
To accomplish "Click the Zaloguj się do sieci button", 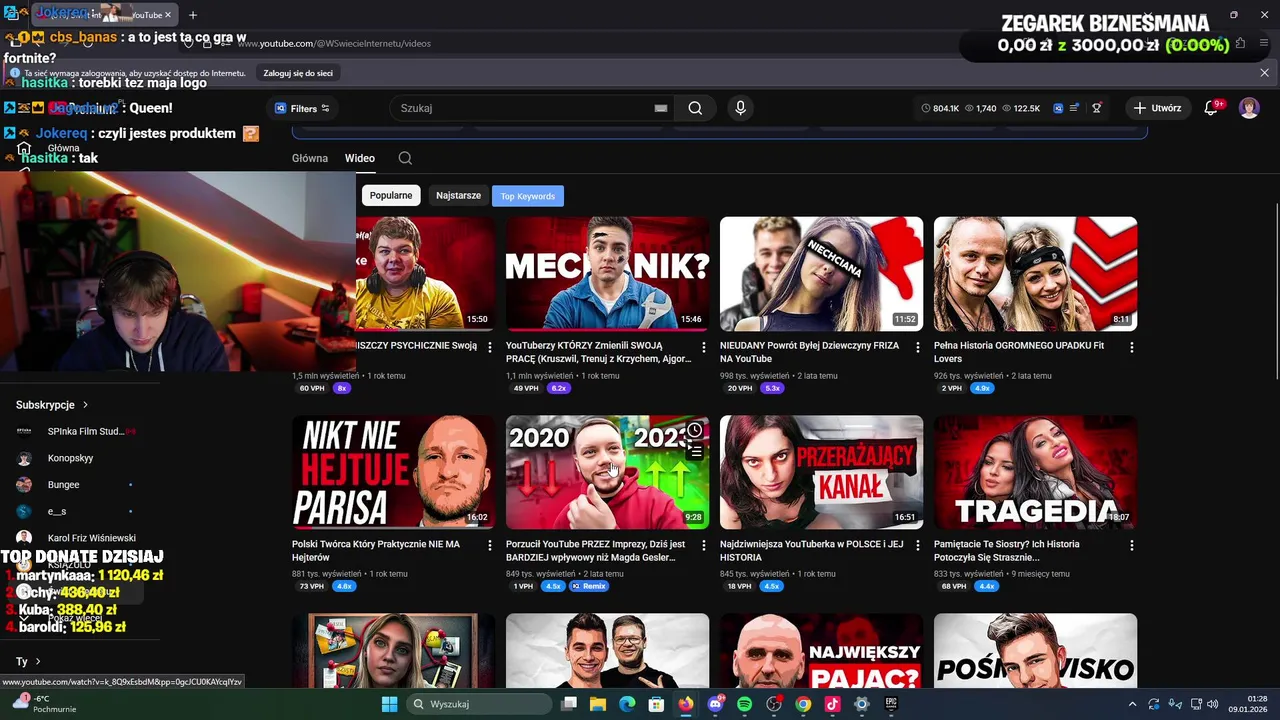I will (x=298, y=73).
